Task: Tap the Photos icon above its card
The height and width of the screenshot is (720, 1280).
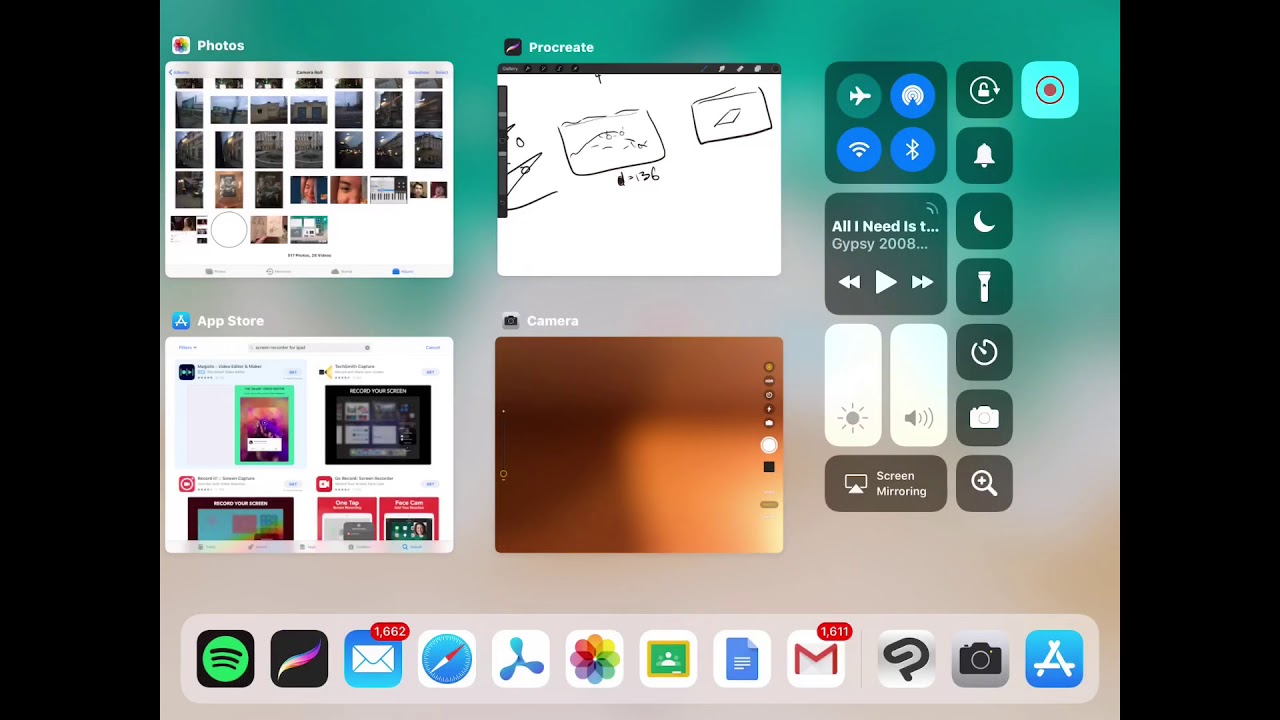Action: click(x=181, y=45)
